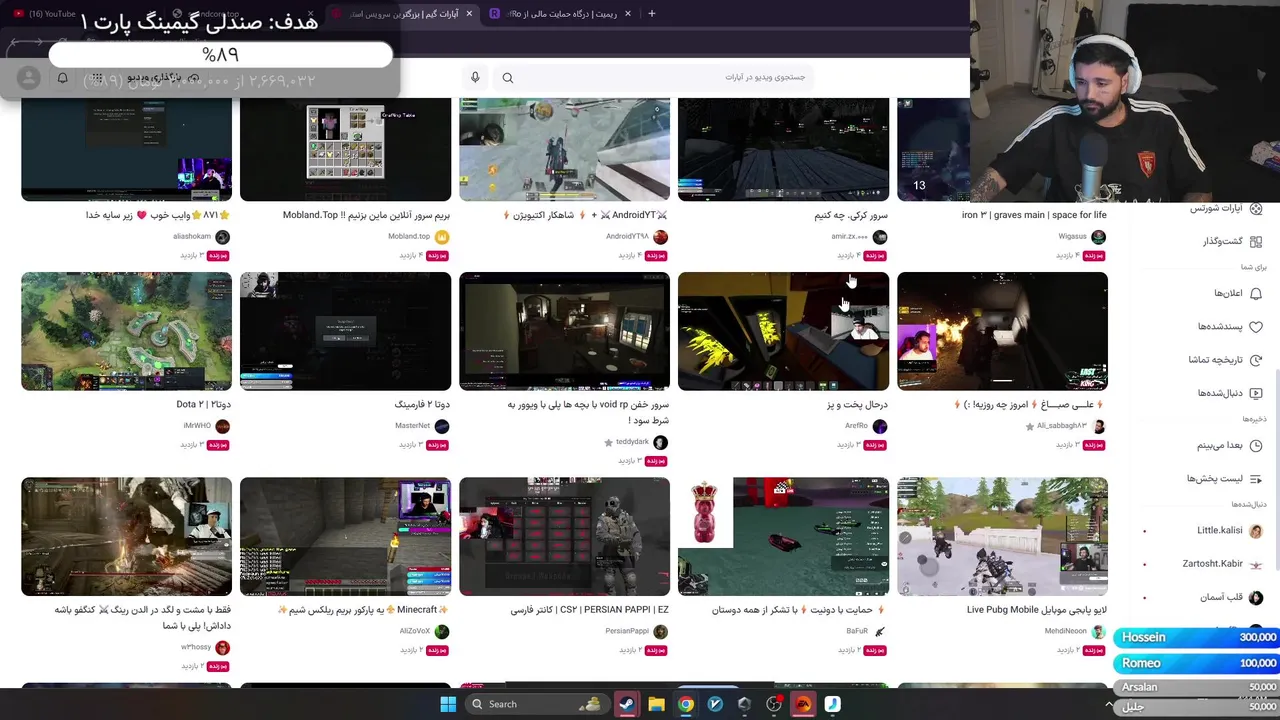Screen dimensions: 1280x720
Task: Open Steam from the taskbar
Action: [x=627, y=704]
